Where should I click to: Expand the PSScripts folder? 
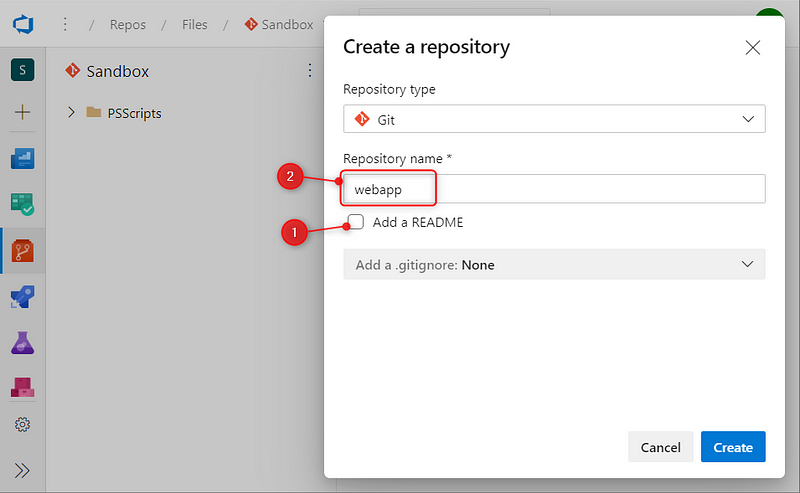click(x=71, y=113)
